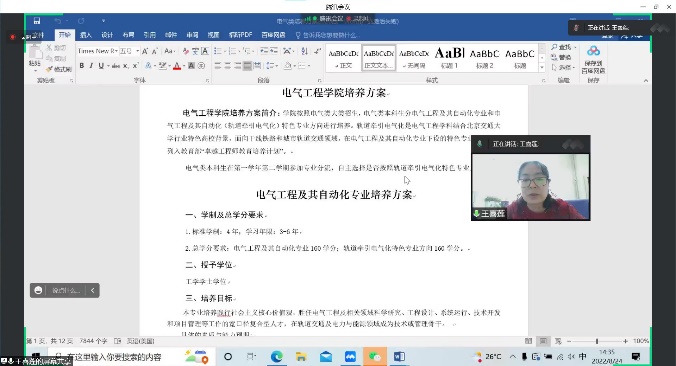Image resolution: width=676 pixels, height=366 pixels.
Task: Toggle Italic formatting button
Action: coord(91,66)
